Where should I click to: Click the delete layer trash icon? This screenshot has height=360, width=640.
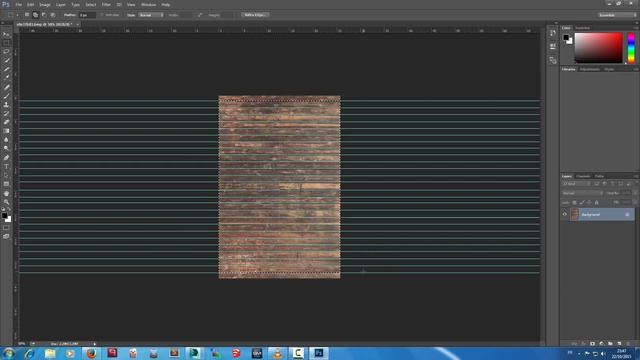(x=628, y=344)
